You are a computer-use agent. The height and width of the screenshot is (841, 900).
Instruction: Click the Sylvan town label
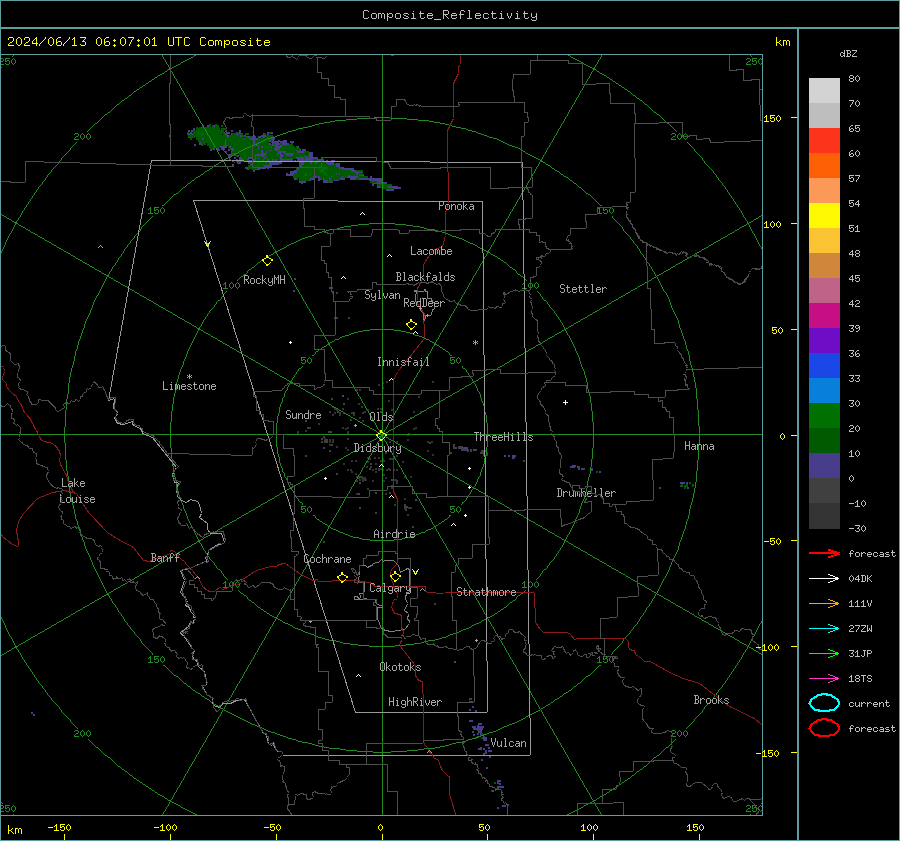[382, 295]
